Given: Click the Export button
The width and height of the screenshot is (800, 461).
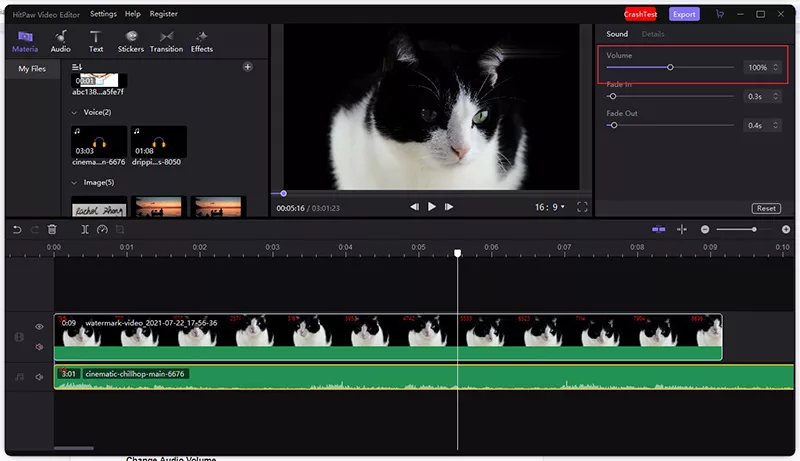Looking at the screenshot, I should pos(684,14).
